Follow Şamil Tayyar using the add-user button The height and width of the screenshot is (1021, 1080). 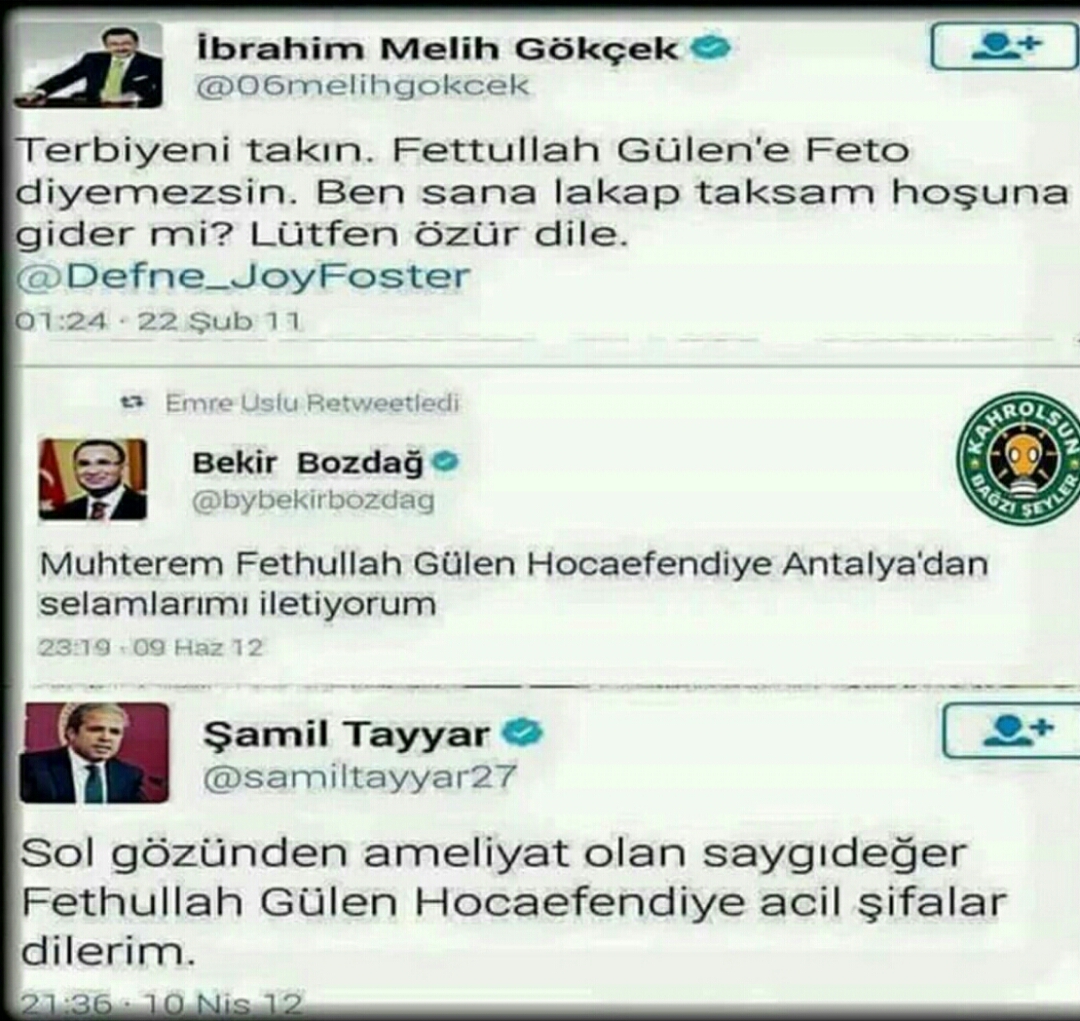tap(1012, 730)
